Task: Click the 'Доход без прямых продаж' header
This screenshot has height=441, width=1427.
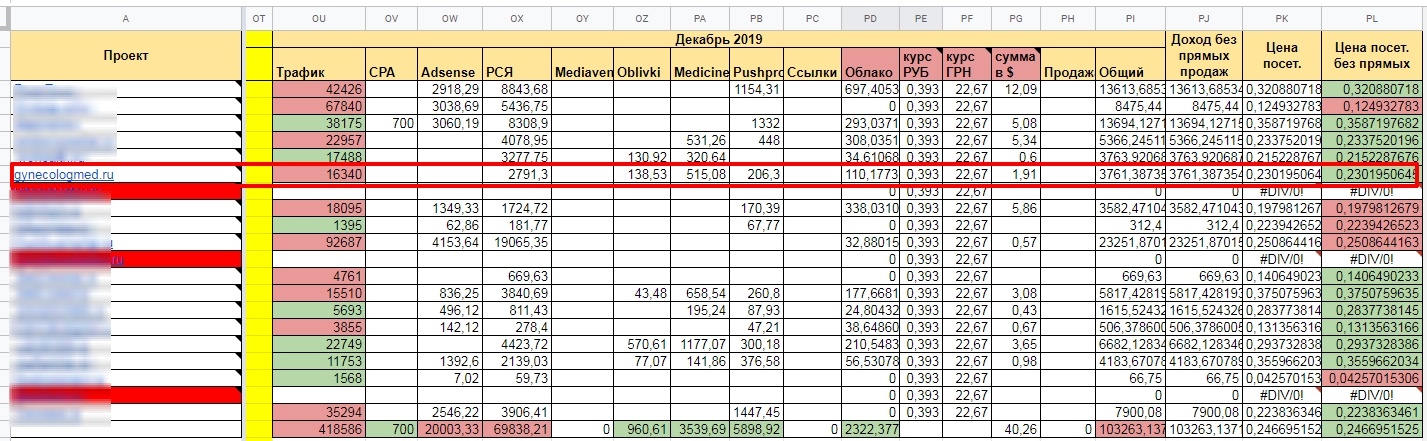Action: 1203,56
